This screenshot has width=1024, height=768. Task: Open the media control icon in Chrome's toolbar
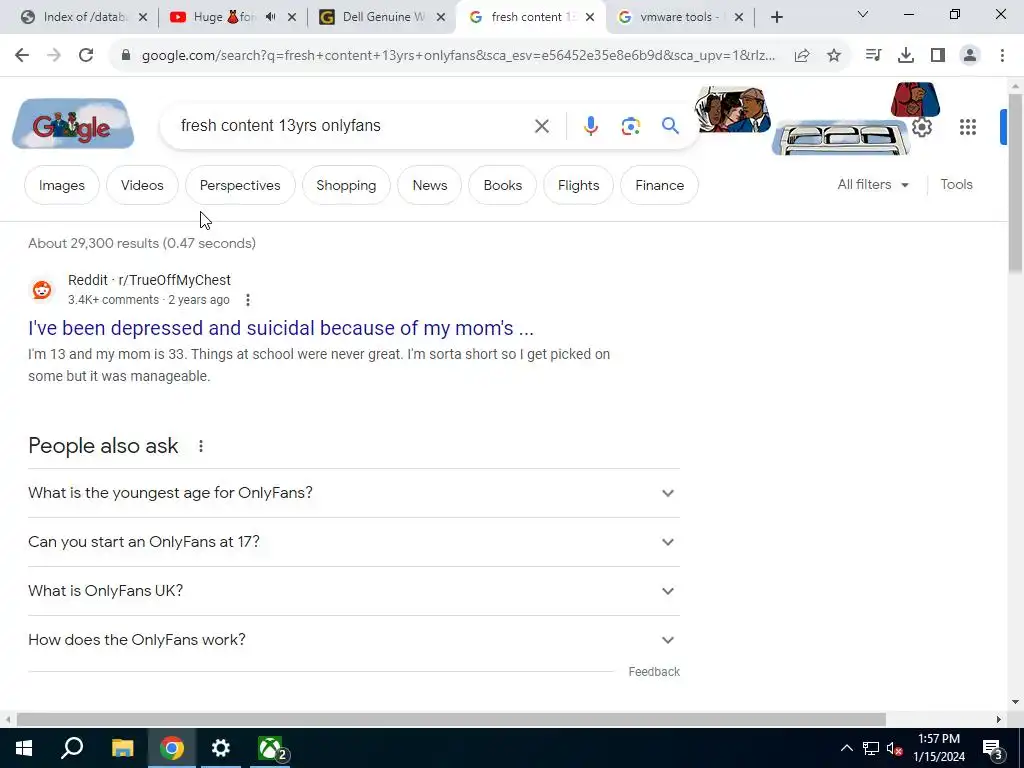pyautogui.click(x=873, y=56)
